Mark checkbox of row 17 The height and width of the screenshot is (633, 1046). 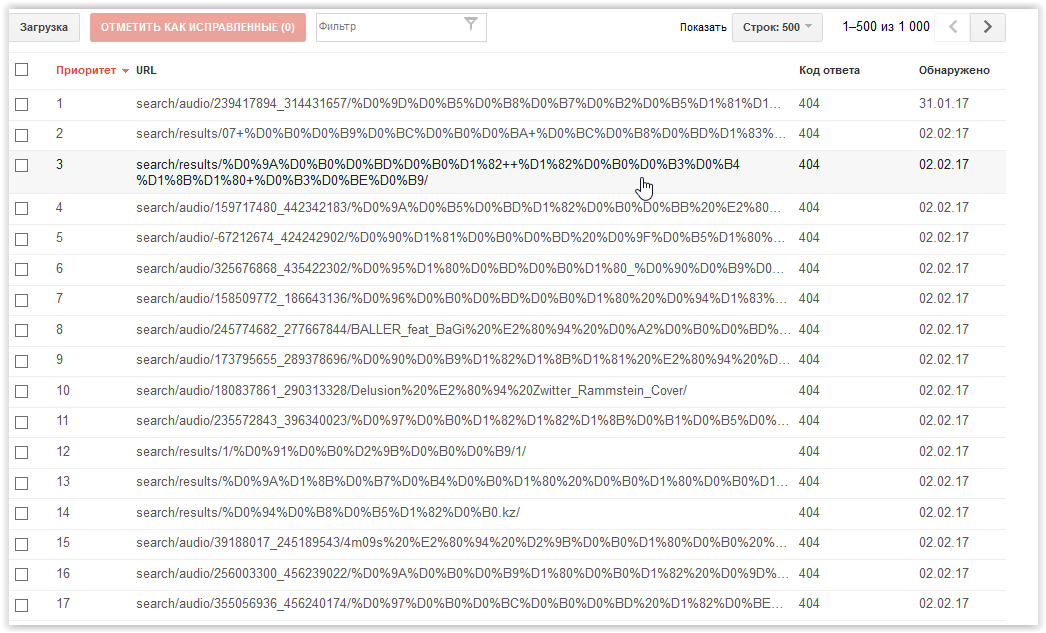22,605
